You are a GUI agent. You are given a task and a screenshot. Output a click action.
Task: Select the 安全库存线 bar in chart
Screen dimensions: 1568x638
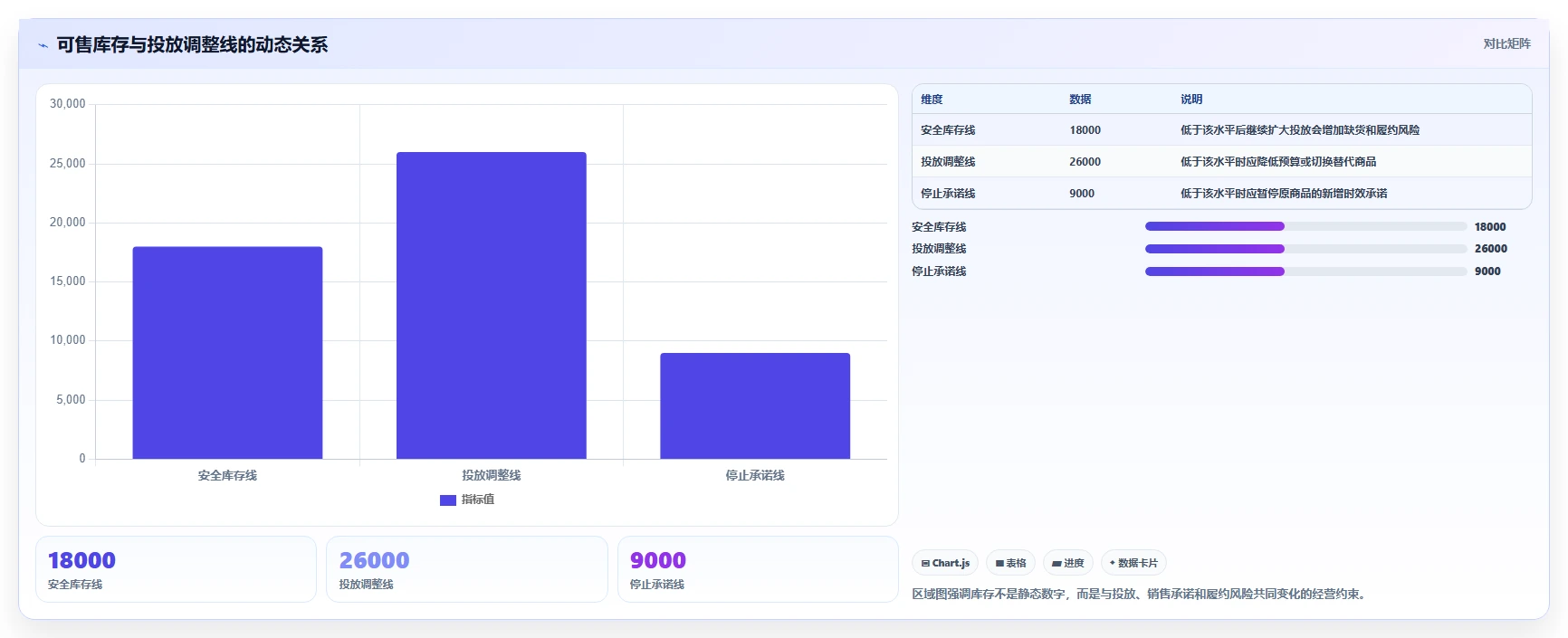pyautogui.click(x=227, y=353)
